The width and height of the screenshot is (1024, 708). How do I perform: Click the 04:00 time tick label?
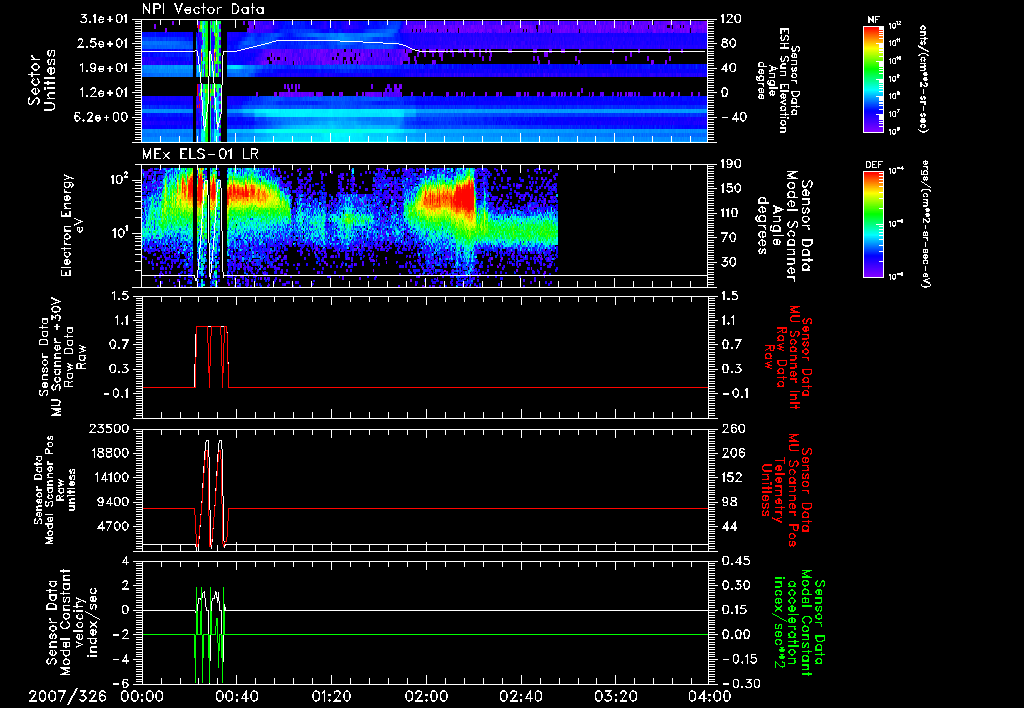[x=710, y=696]
